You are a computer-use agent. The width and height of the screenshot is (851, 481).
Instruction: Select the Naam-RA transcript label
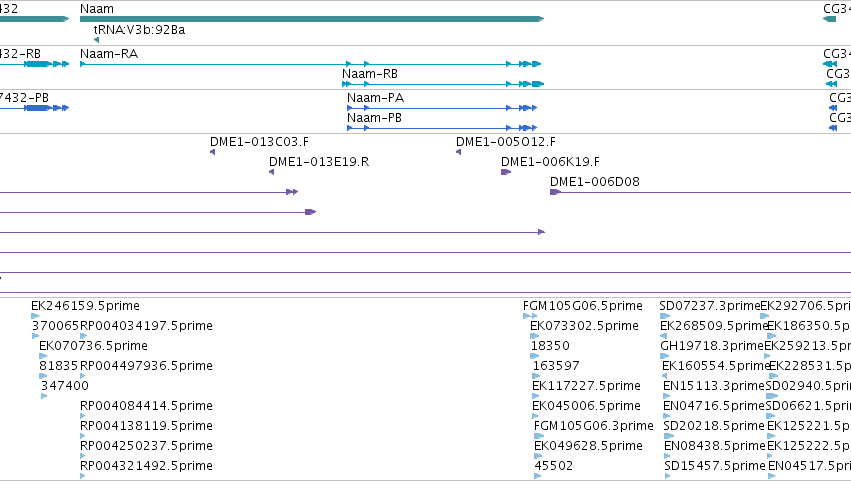pyautogui.click(x=109, y=54)
